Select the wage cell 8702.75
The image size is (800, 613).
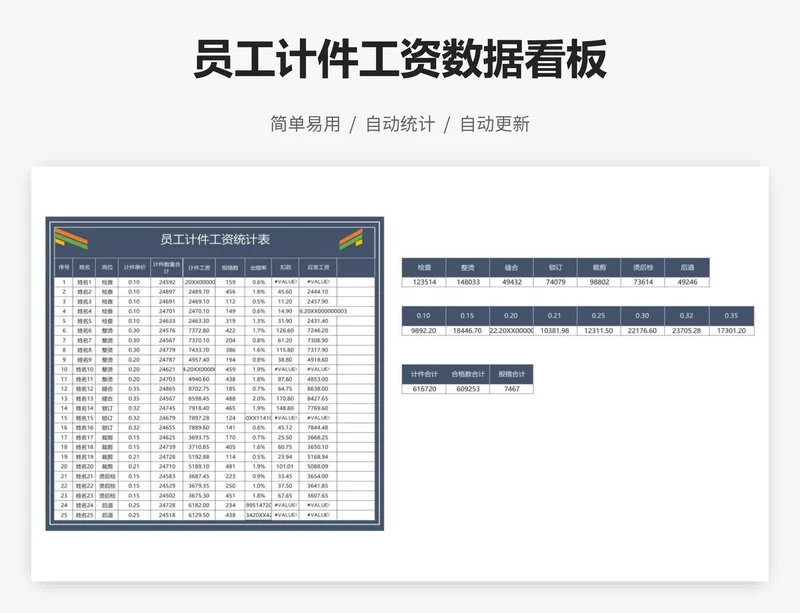click(199, 389)
